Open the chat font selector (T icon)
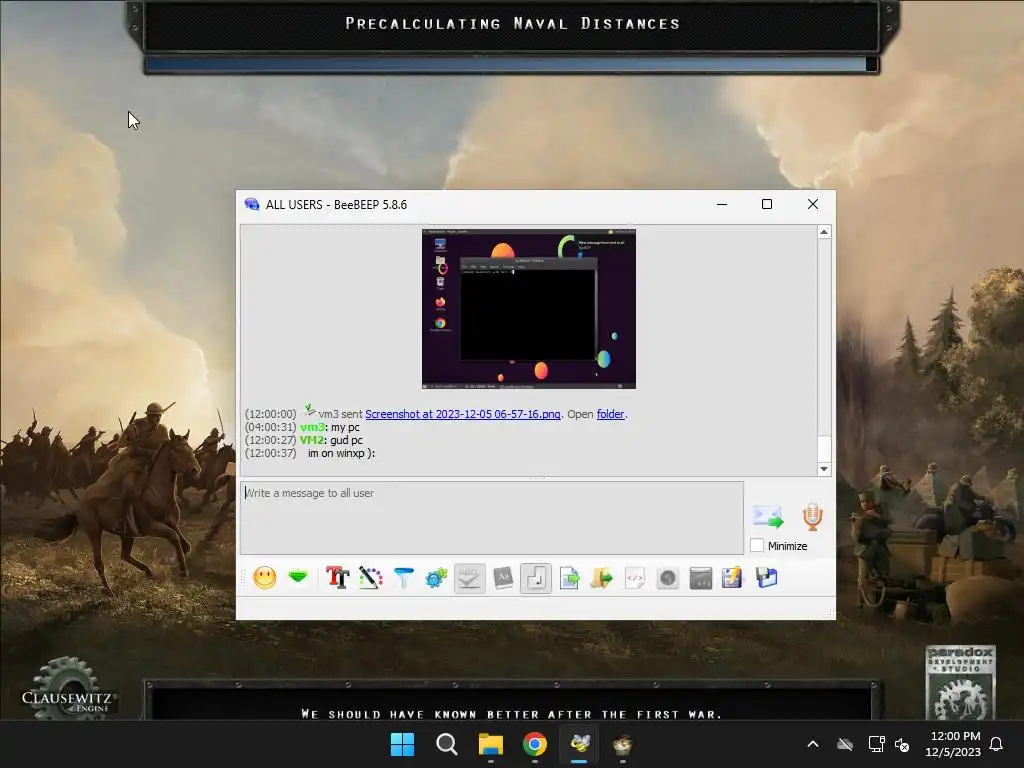 tap(338, 578)
